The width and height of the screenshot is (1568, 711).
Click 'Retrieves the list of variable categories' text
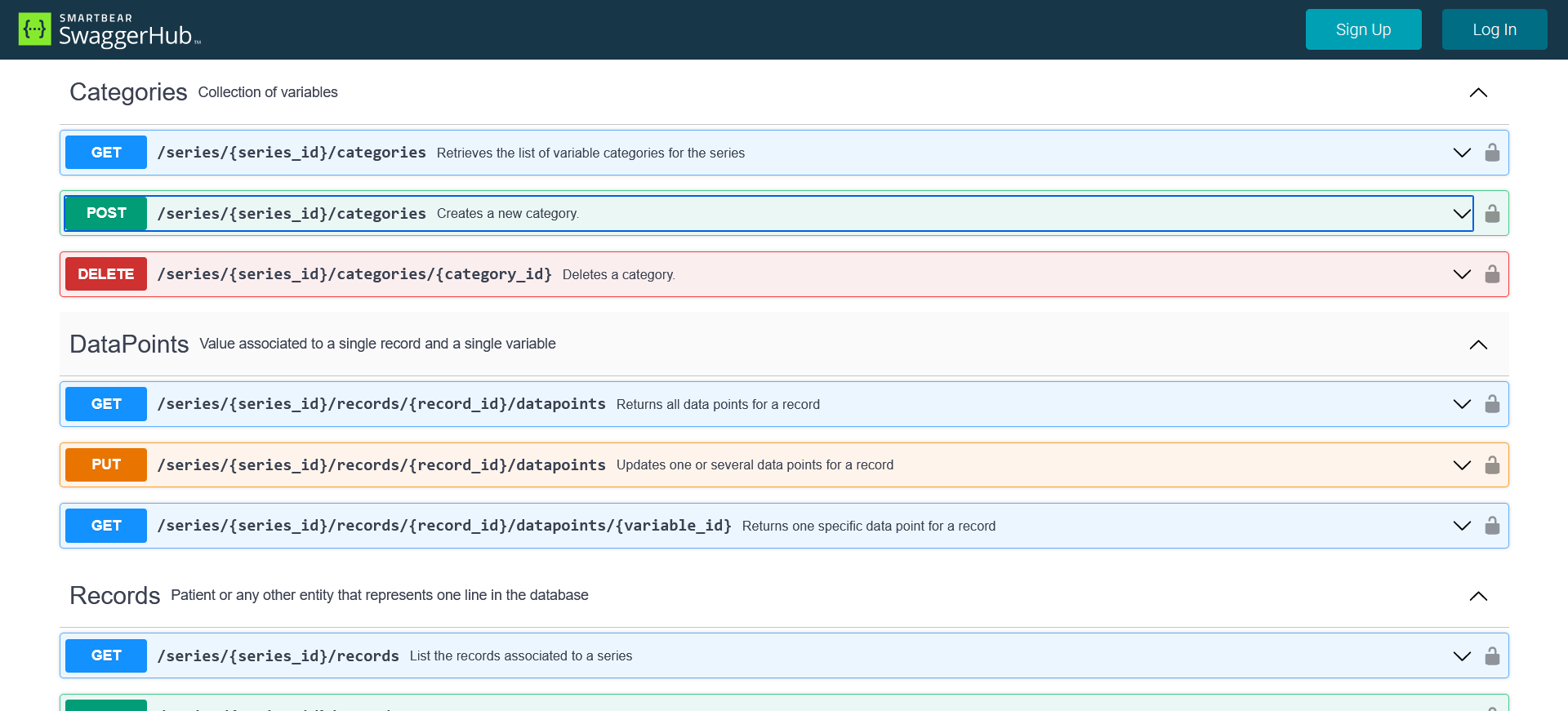coord(590,153)
